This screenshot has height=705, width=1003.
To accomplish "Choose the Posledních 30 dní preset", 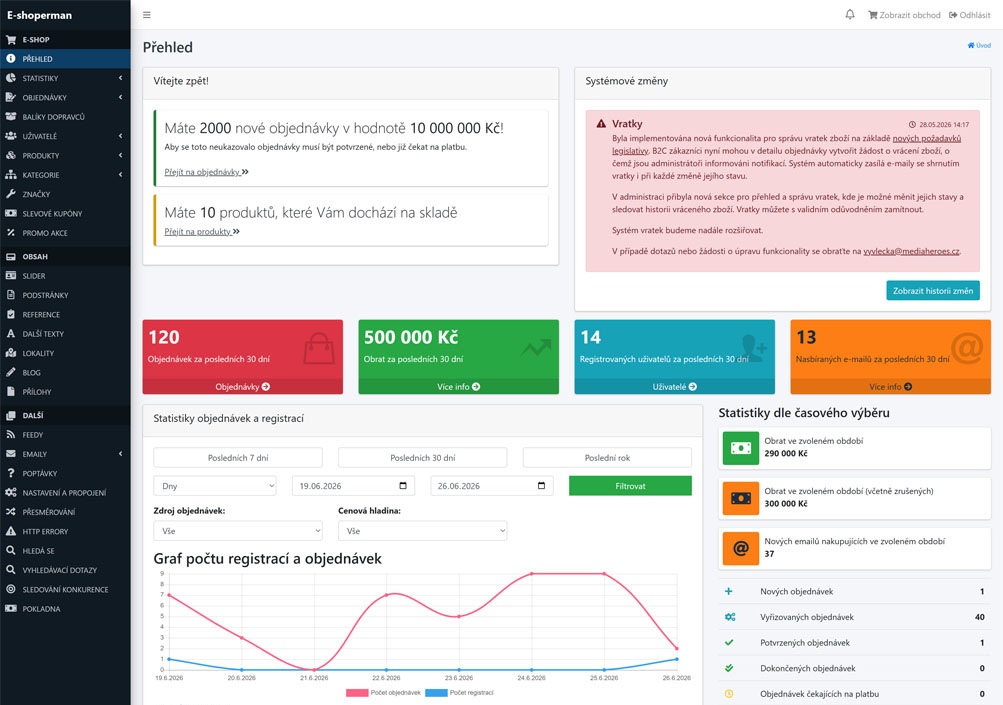I will click(423, 457).
